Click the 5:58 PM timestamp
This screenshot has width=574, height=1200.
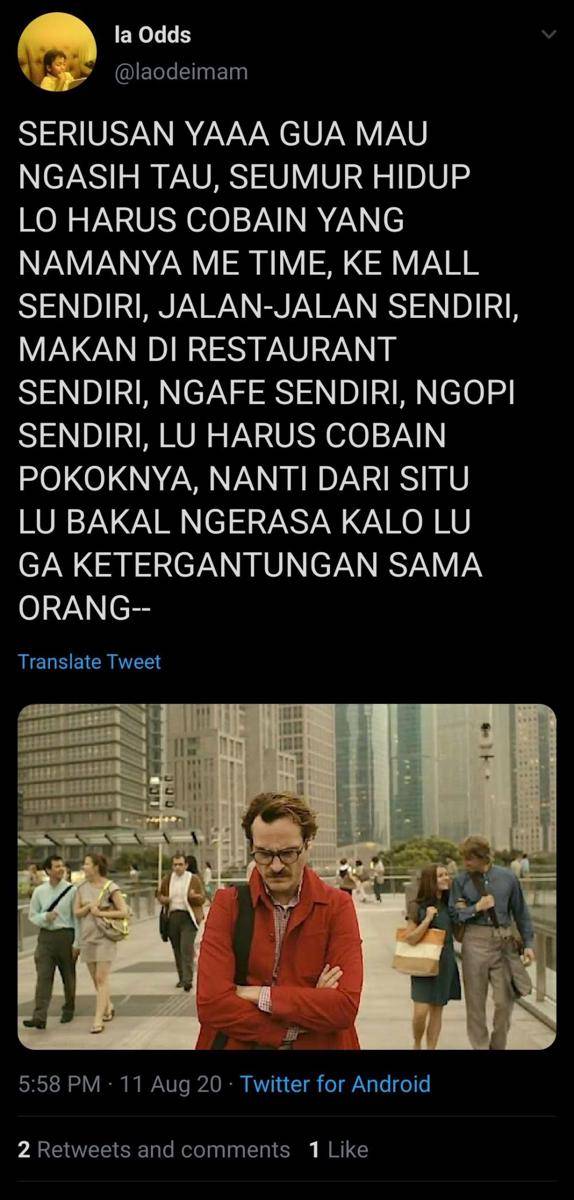point(60,1084)
